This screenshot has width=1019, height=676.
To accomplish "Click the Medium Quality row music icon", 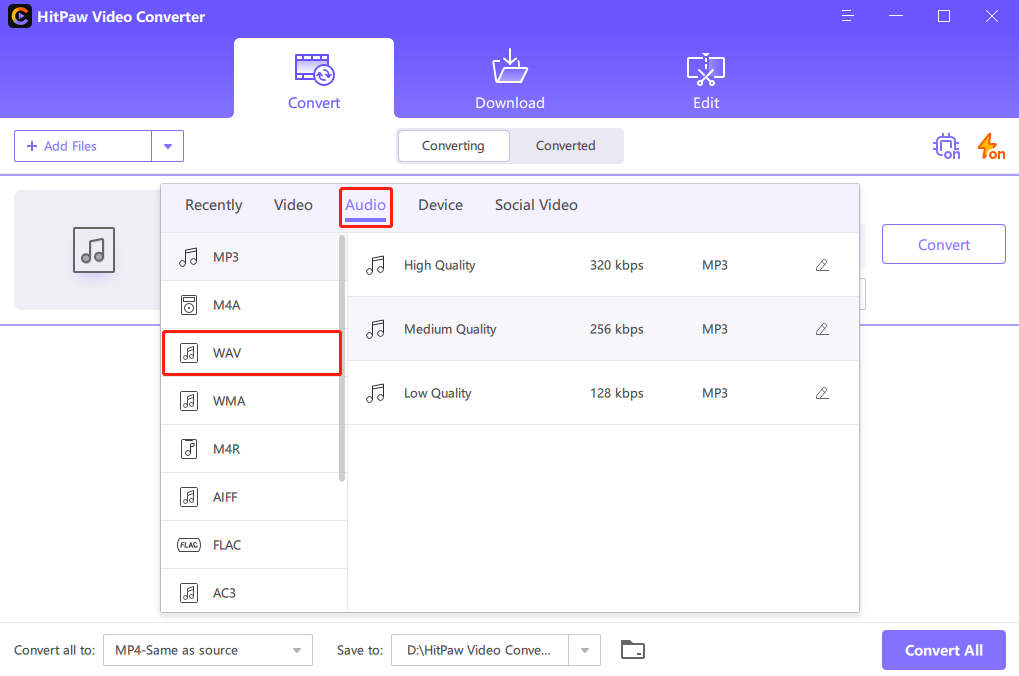I will (x=375, y=329).
